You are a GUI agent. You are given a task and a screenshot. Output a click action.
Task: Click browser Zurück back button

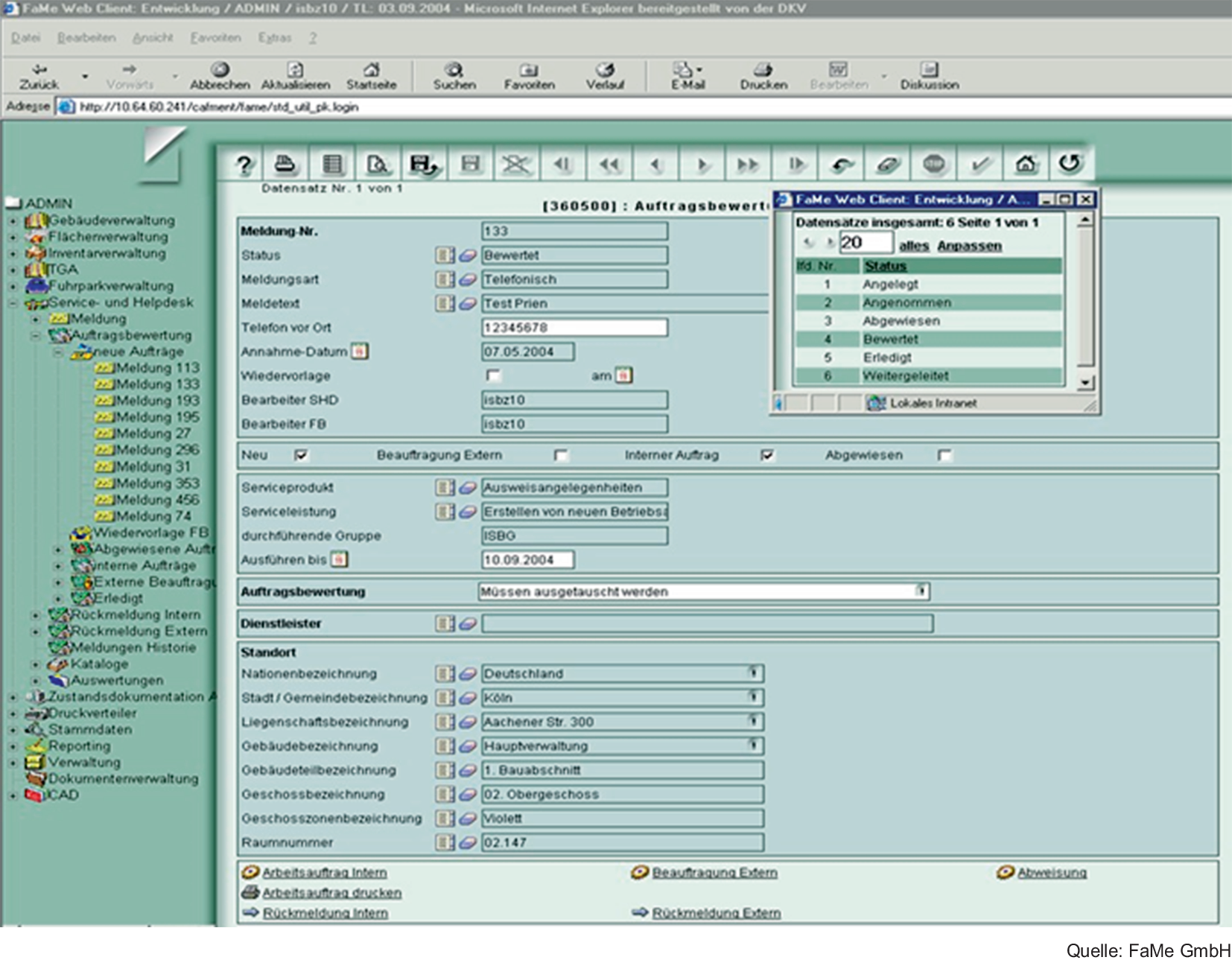pyautogui.click(x=39, y=76)
